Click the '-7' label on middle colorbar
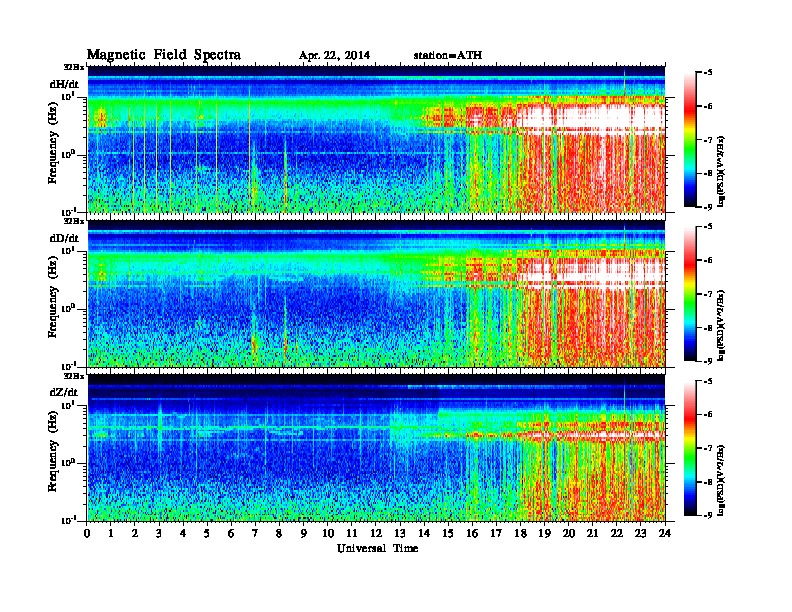The image size is (792, 612). (x=708, y=294)
